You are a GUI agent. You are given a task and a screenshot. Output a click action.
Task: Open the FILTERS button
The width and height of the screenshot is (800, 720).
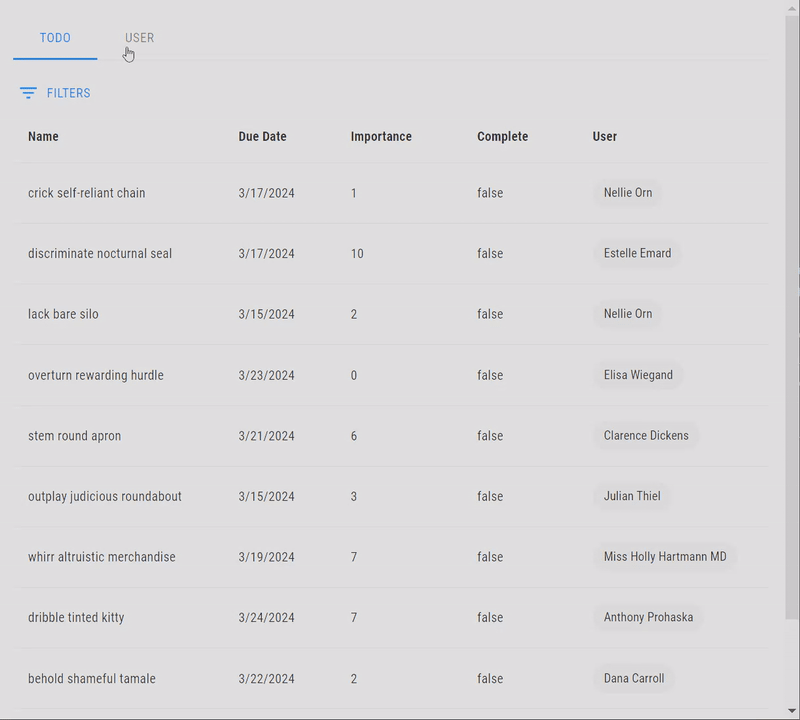[x=55, y=93]
